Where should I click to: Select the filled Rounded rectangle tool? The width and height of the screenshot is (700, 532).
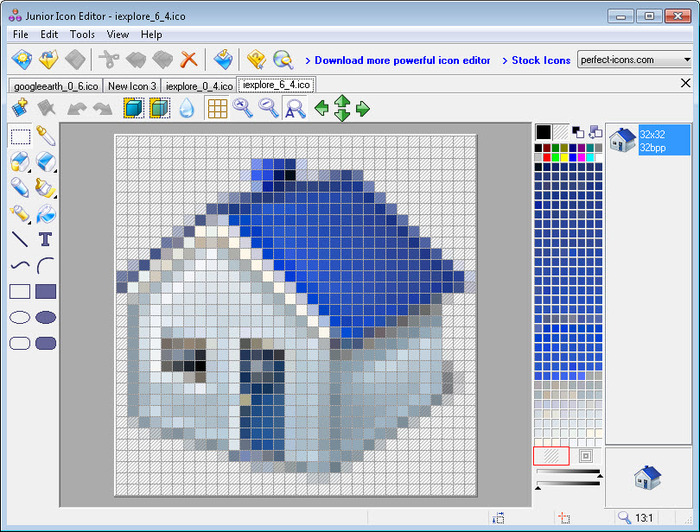[x=46, y=343]
